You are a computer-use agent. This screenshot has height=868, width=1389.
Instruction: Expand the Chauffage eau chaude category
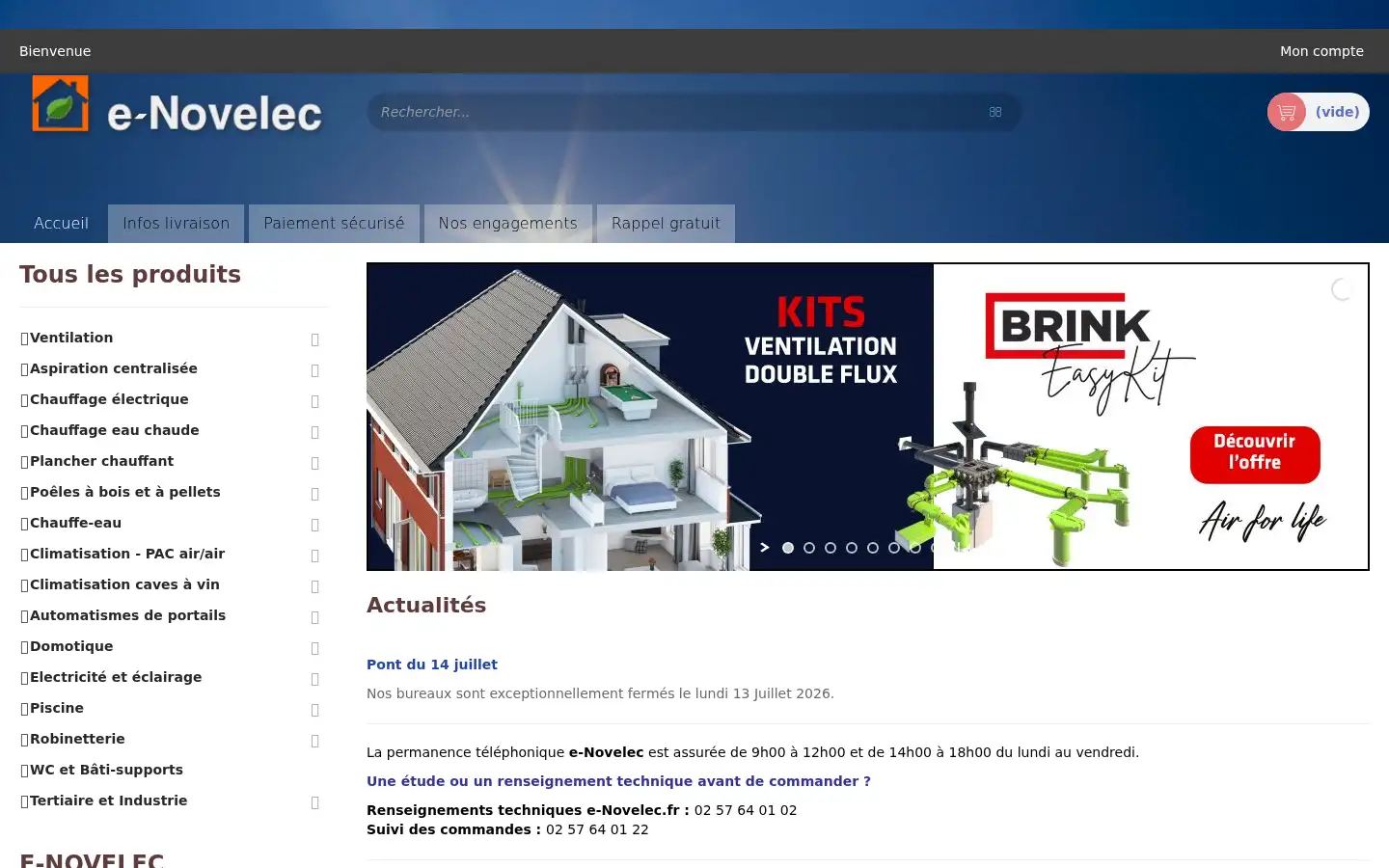[315, 432]
